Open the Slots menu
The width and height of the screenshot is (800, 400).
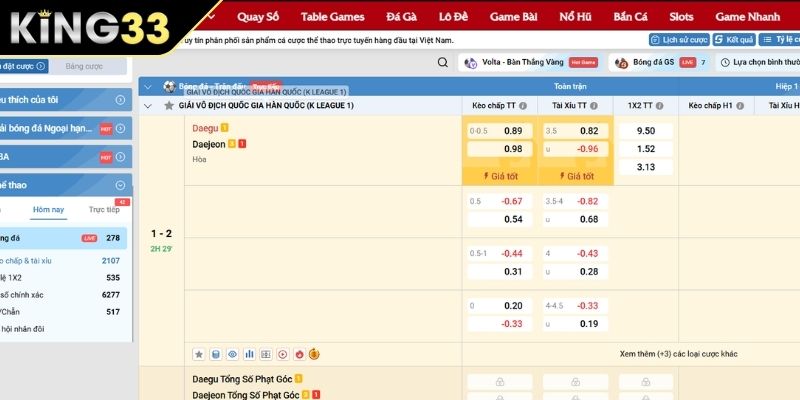[681, 17]
